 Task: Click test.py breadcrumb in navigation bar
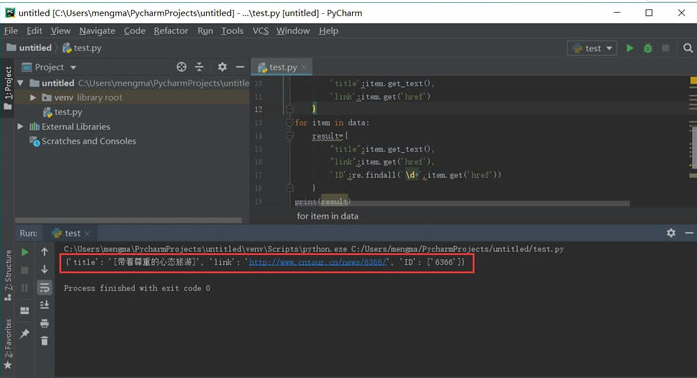click(x=82, y=48)
